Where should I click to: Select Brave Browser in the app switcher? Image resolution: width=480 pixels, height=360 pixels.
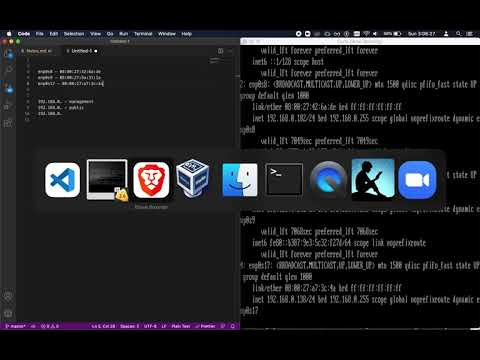(x=151, y=180)
